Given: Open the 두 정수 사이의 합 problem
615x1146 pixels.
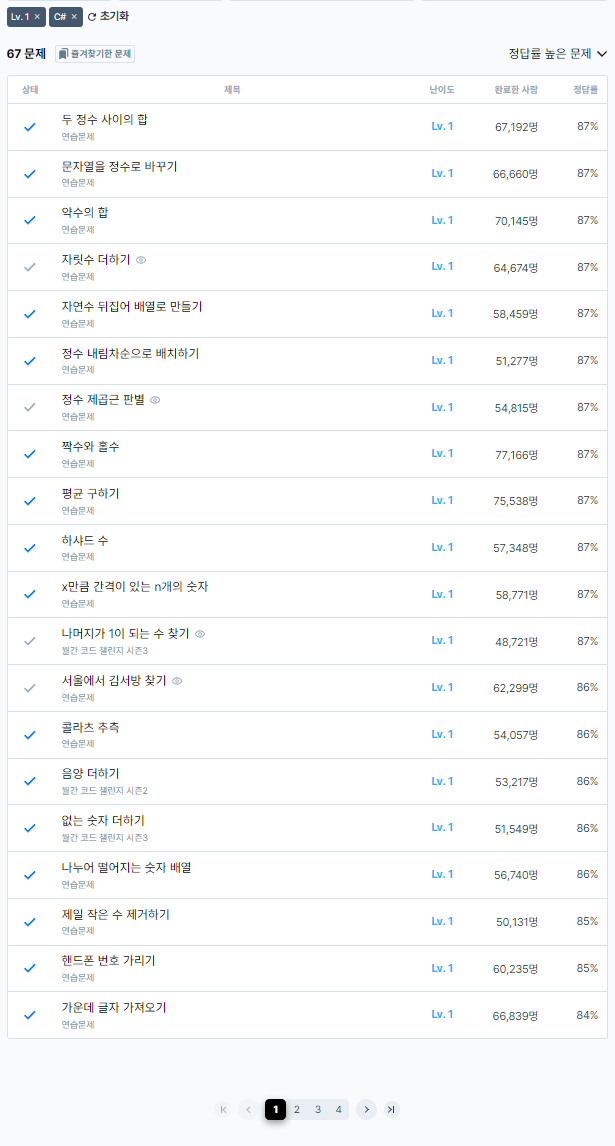Looking at the screenshot, I should pos(105,119).
